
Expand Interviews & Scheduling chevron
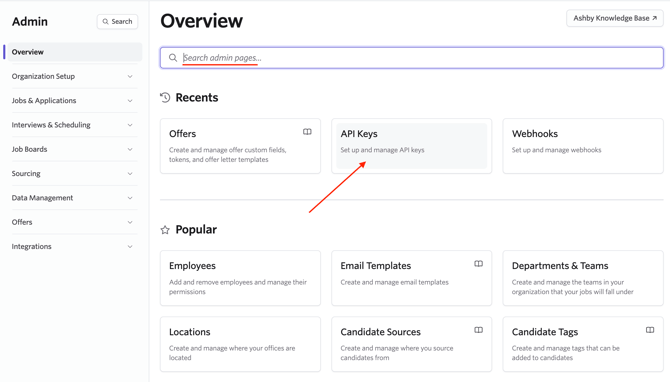pos(130,125)
